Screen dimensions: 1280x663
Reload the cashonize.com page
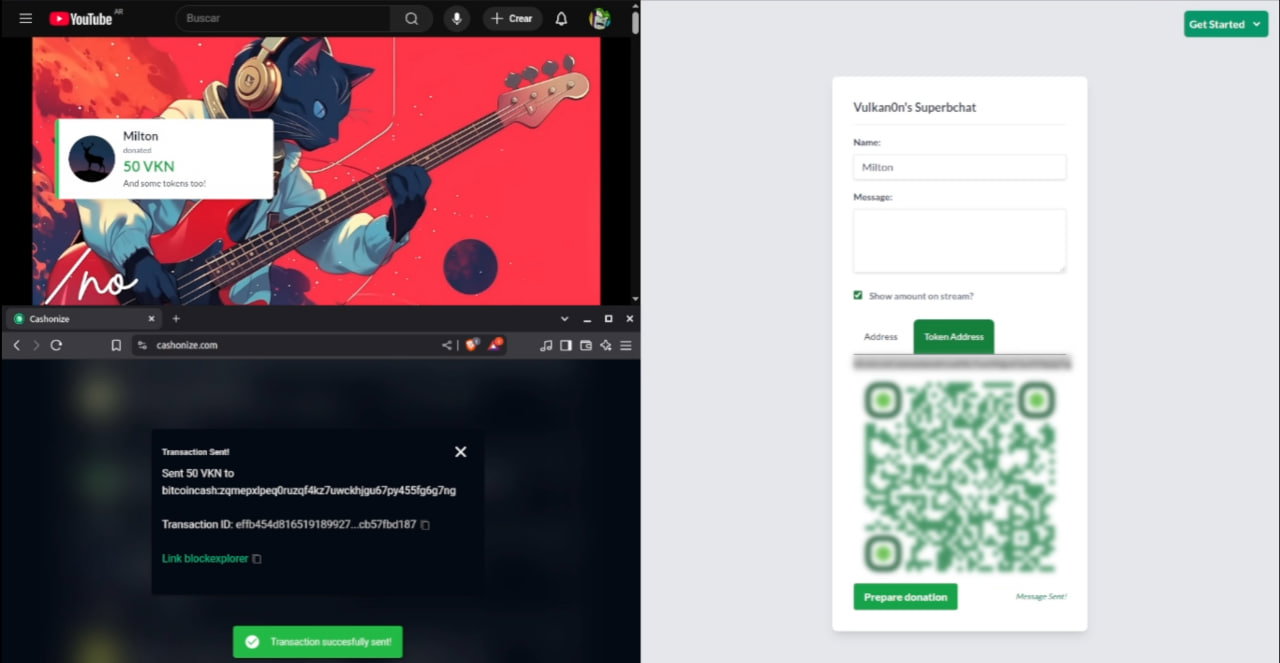pyautogui.click(x=56, y=345)
